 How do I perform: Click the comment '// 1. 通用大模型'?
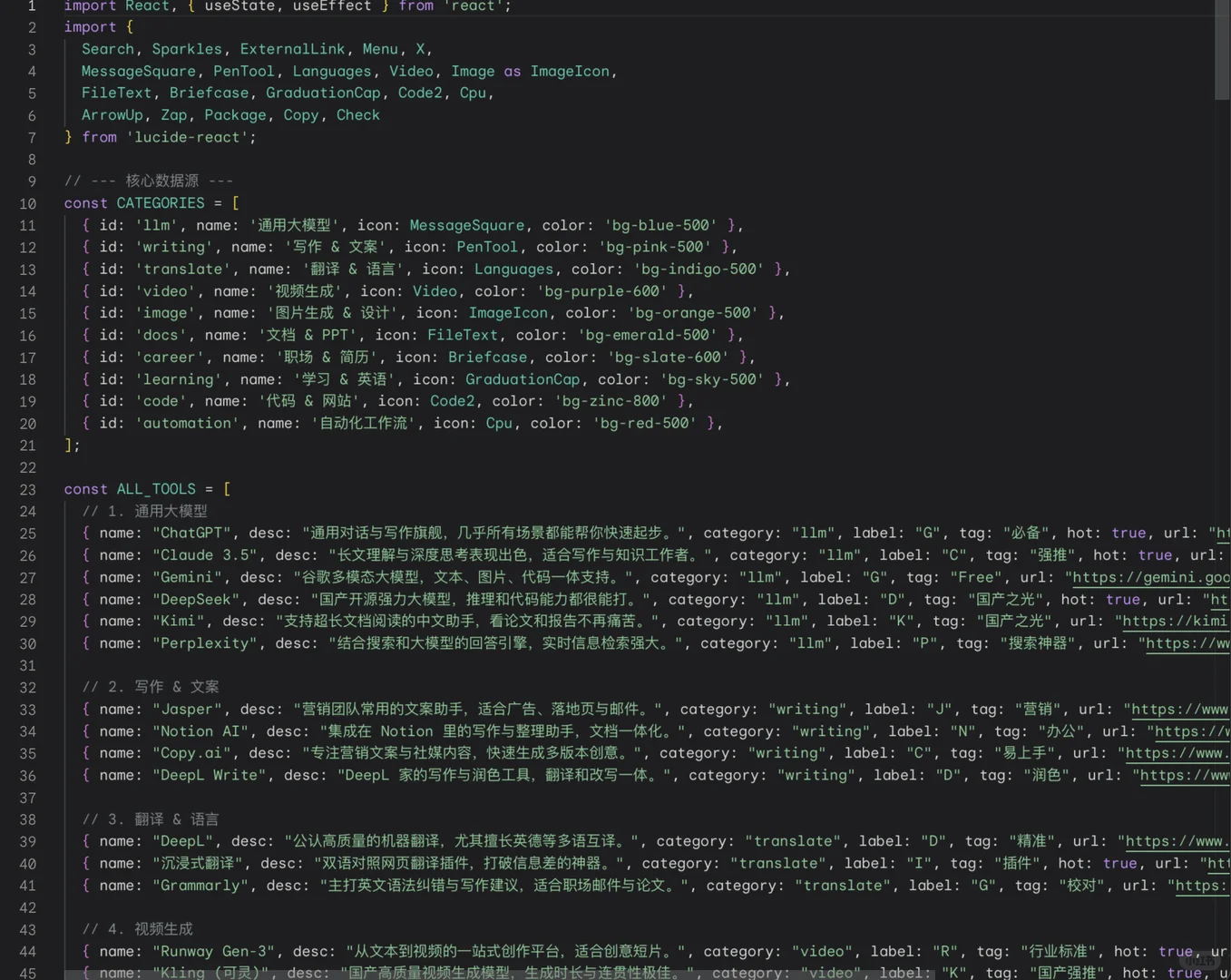click(x=144, y=511)
